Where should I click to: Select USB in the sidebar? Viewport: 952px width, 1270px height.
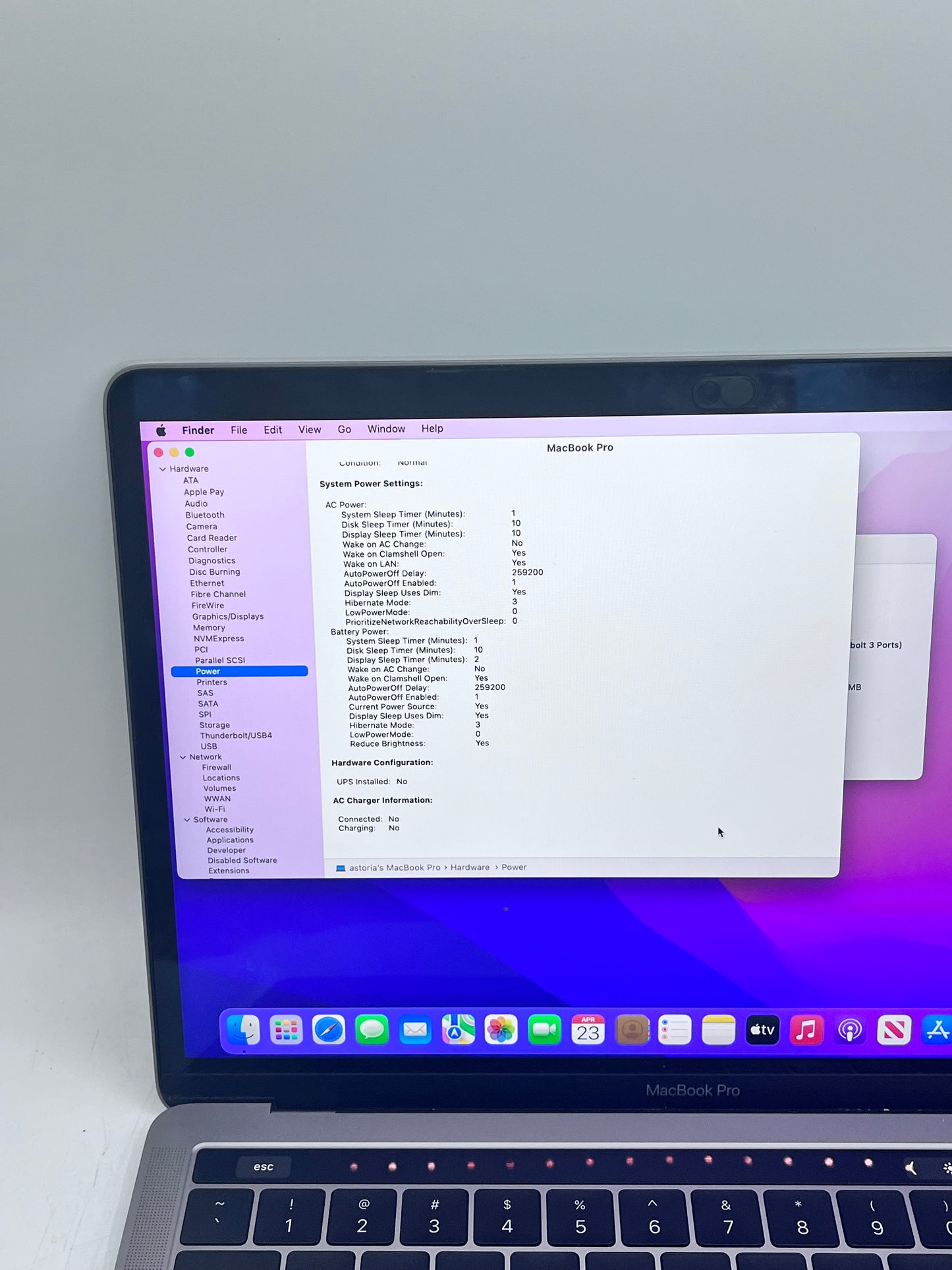(x=208, y=747)
